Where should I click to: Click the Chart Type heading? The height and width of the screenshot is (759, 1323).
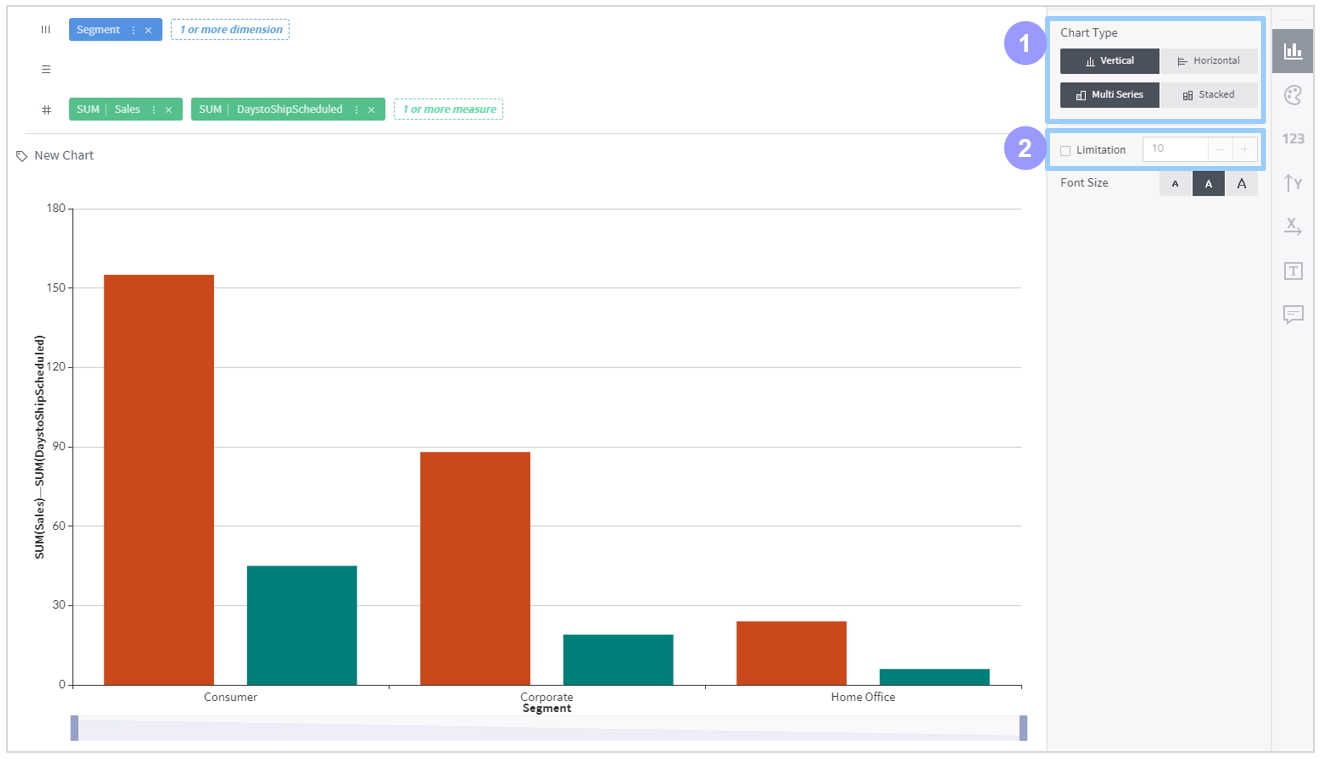(x=1089, y=33)
